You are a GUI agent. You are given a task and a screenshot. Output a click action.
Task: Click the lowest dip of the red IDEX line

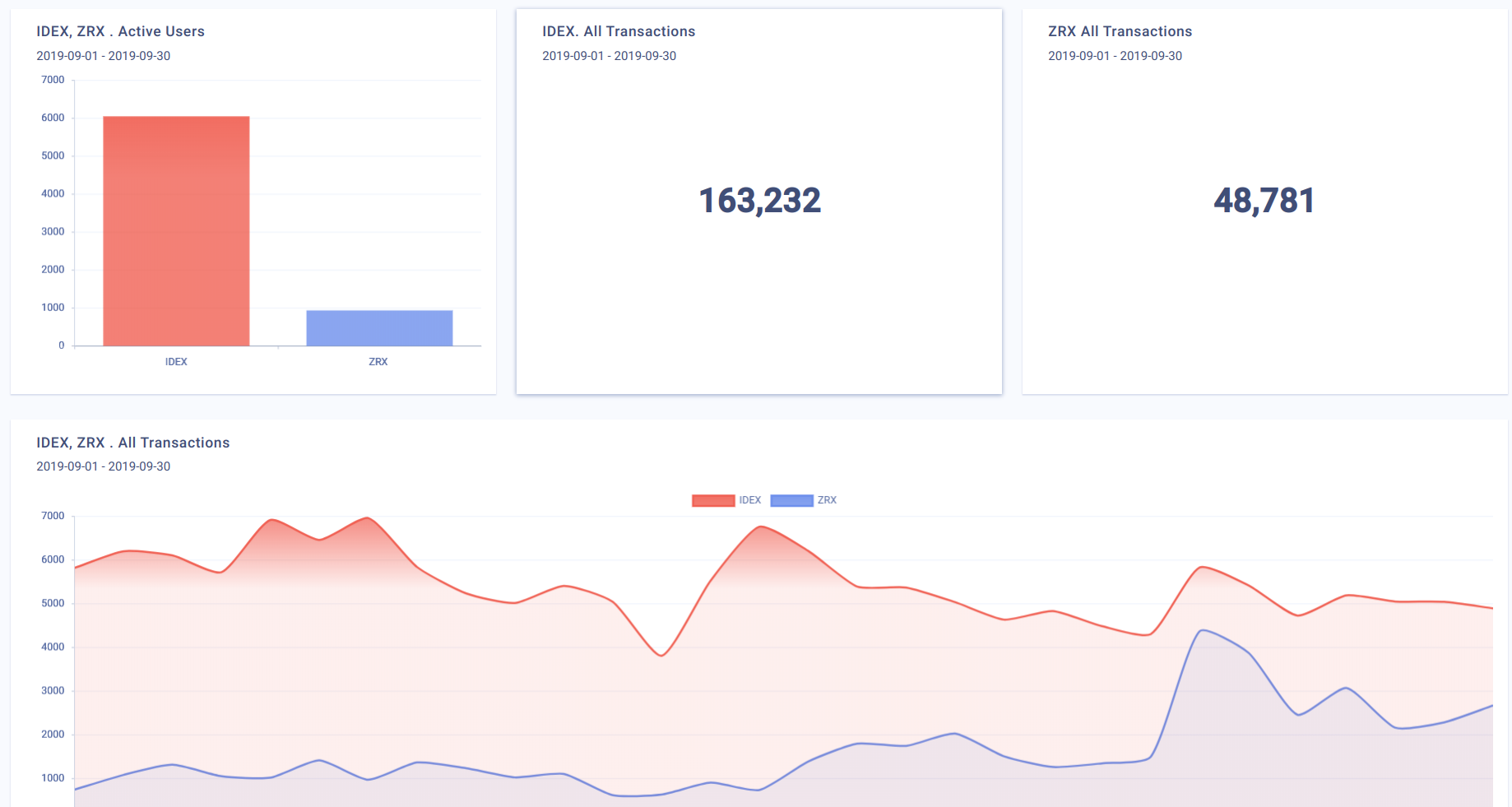[x=661, y=656]
